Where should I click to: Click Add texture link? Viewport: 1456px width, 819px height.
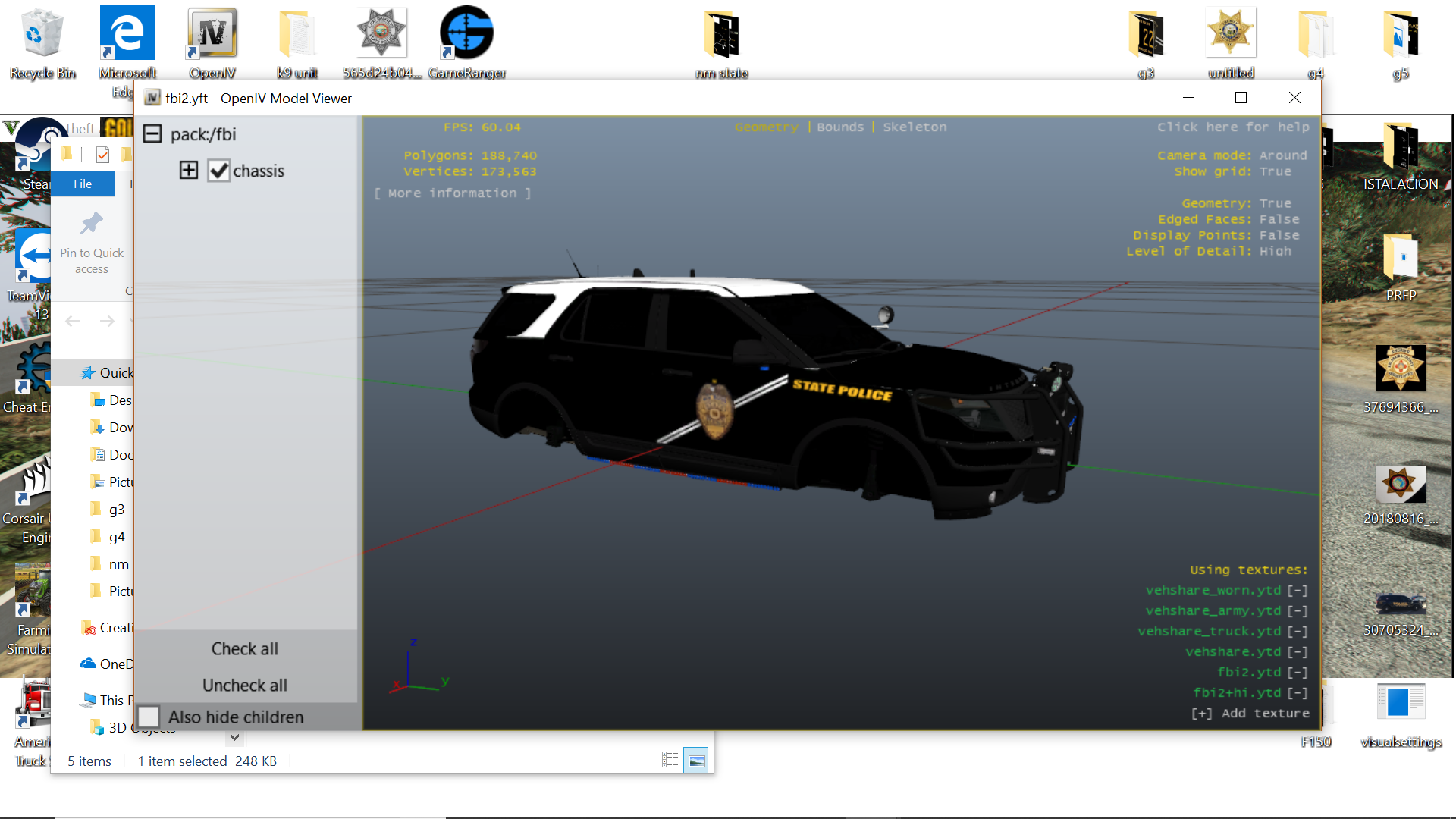click(x=1250, y=713)
